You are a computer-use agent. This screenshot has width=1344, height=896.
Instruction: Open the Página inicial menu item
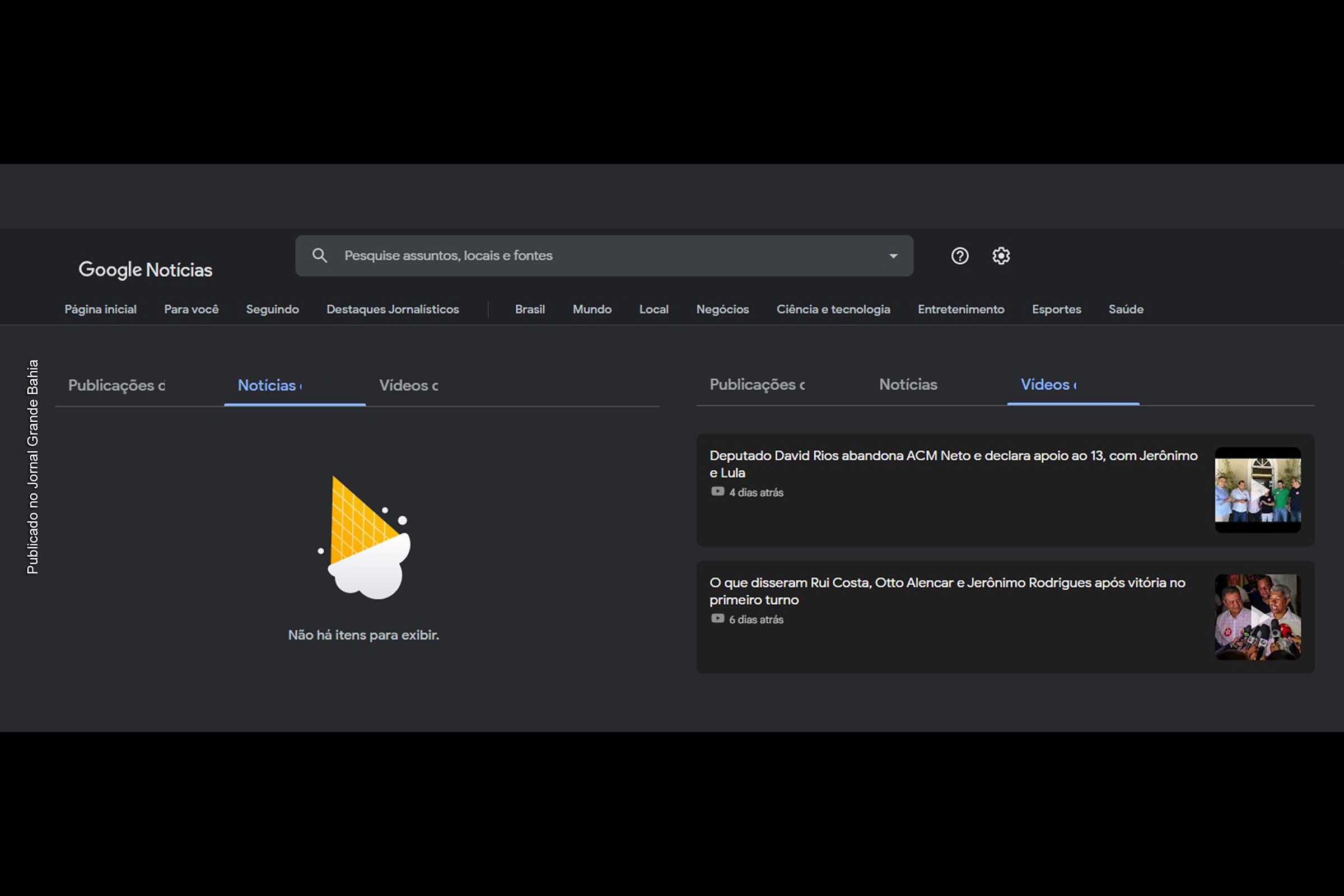pos(100,309)
